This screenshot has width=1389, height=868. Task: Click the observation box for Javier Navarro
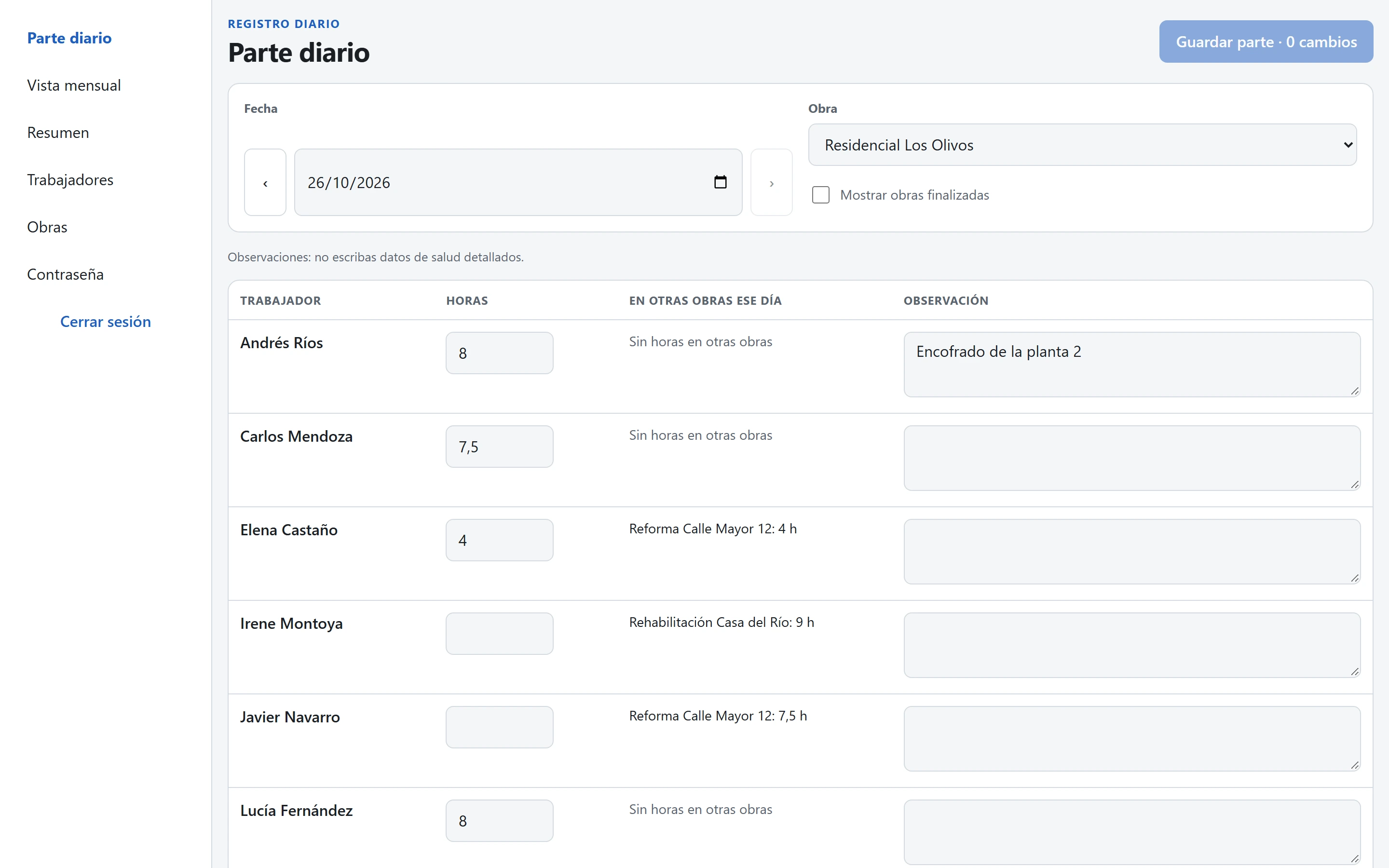[x=1132, y=739]
